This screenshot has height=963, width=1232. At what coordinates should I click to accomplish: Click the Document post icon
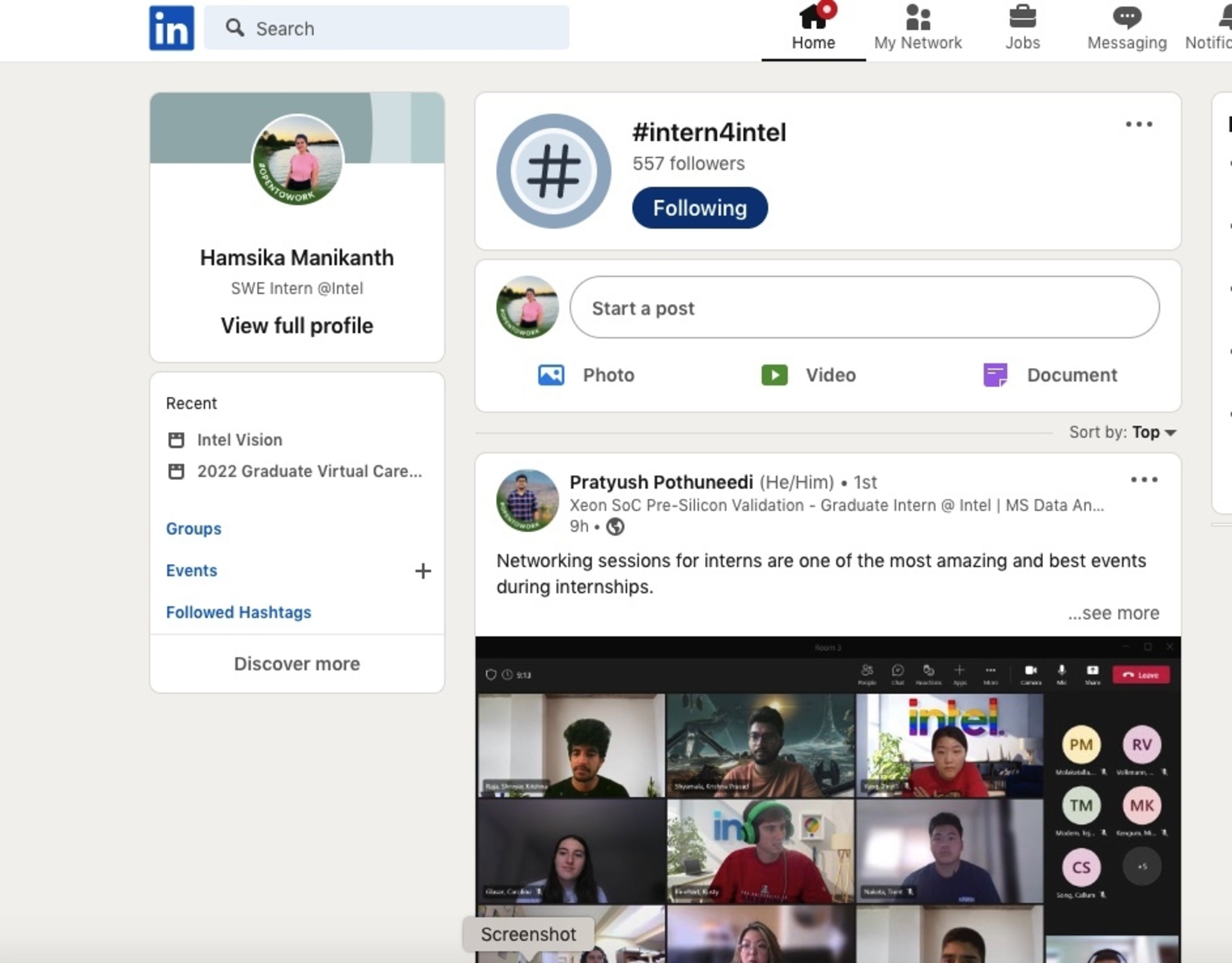click(x=995, y=375)
